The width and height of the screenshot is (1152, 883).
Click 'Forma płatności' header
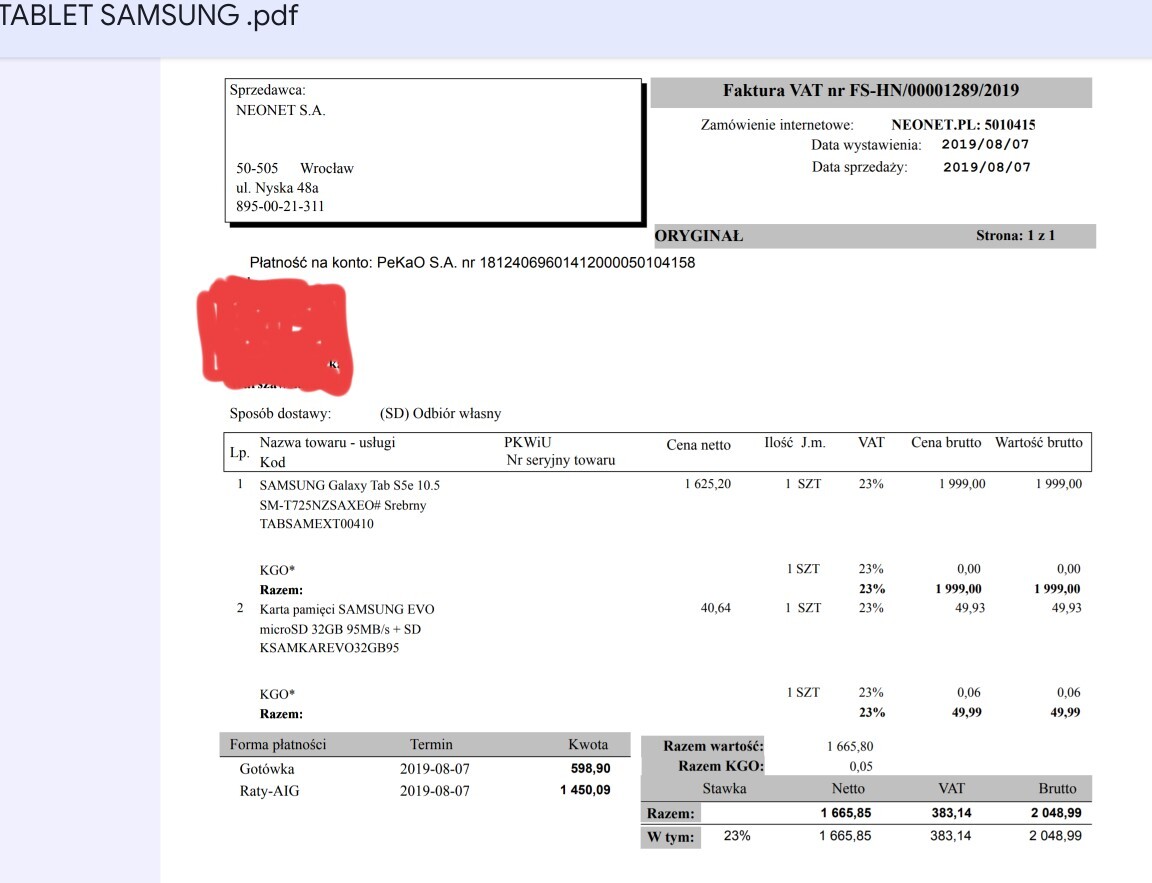pos(278,744)
